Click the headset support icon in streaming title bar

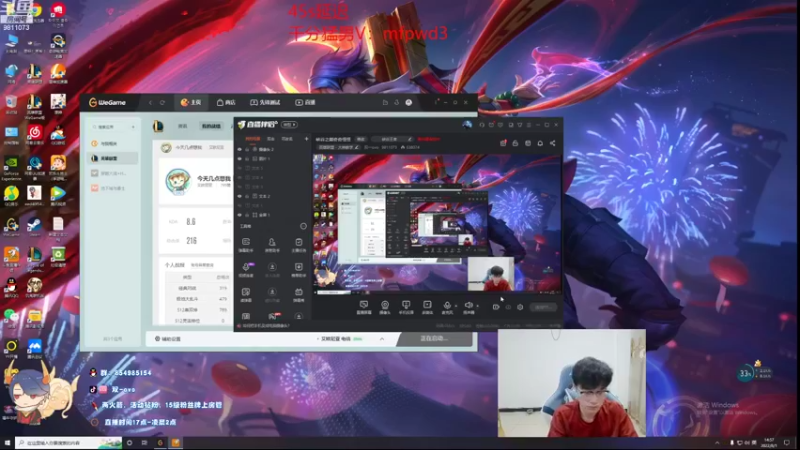[x=482, y=125]
